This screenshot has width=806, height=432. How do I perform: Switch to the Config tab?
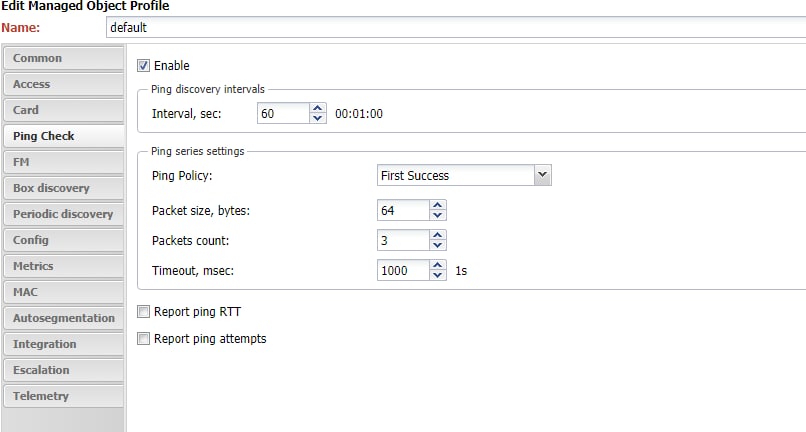click(63, 240)
